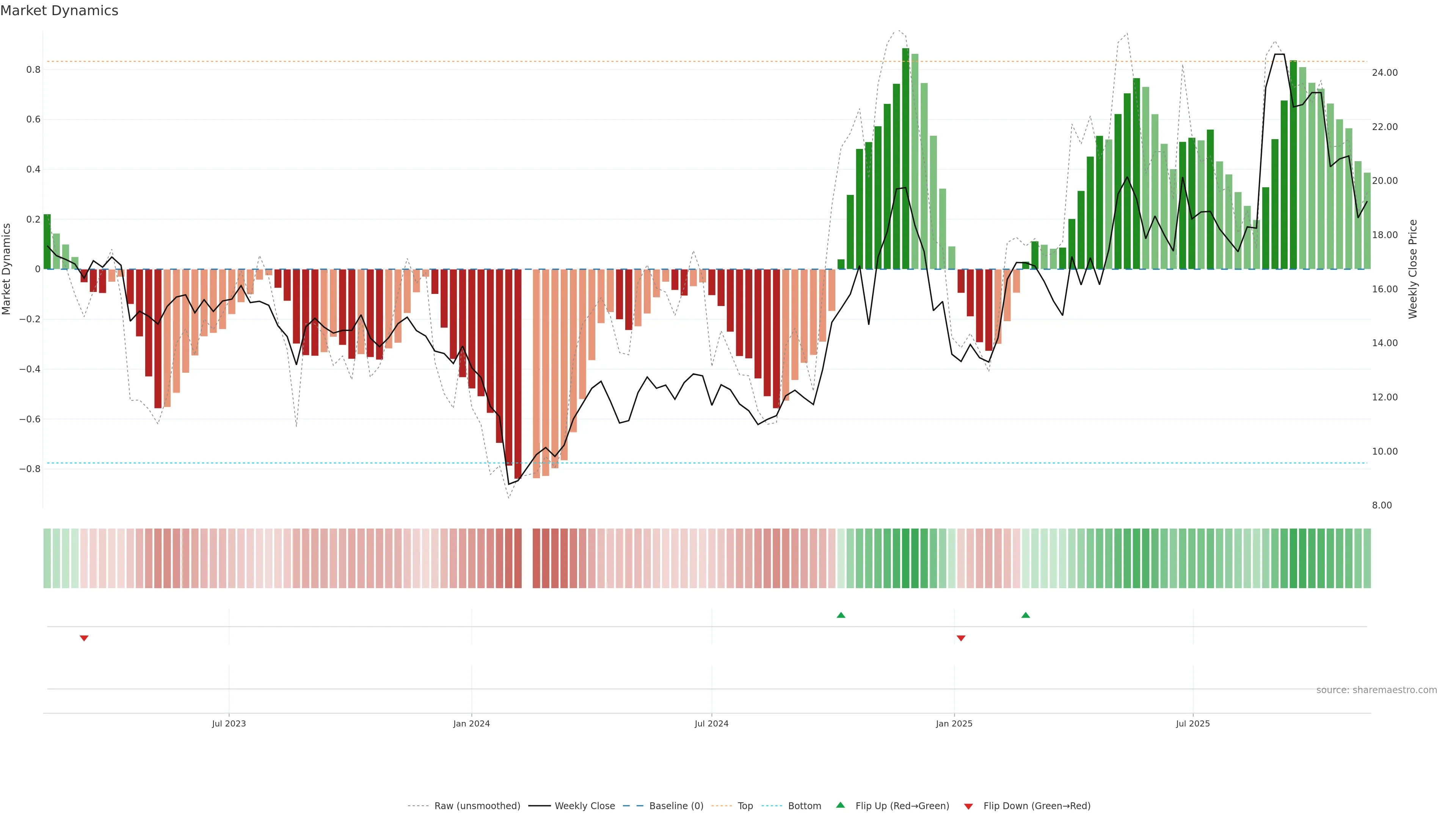1456x819 pixels.
Task: Click the Flip Up legend green triangle
Action: 841,805
